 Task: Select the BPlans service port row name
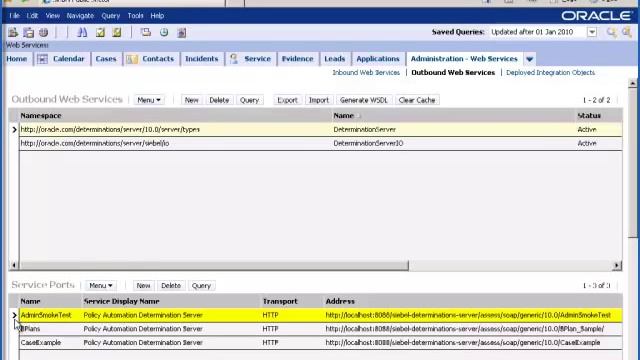[x=31, y=329]
